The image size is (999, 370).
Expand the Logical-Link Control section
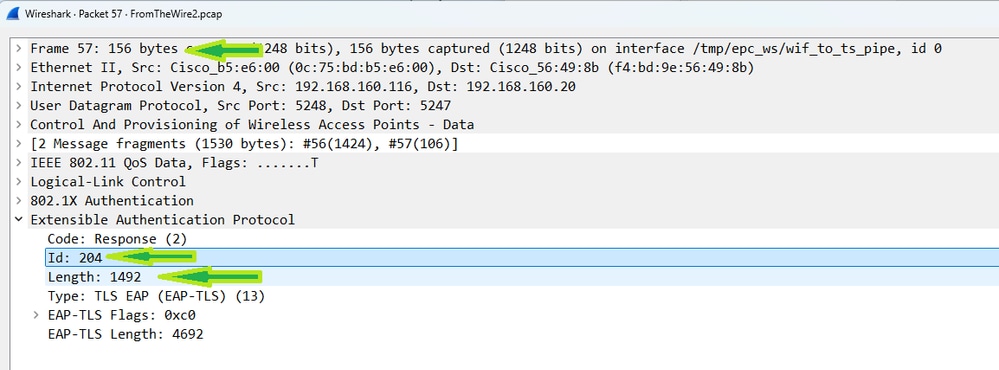point(20,182)
